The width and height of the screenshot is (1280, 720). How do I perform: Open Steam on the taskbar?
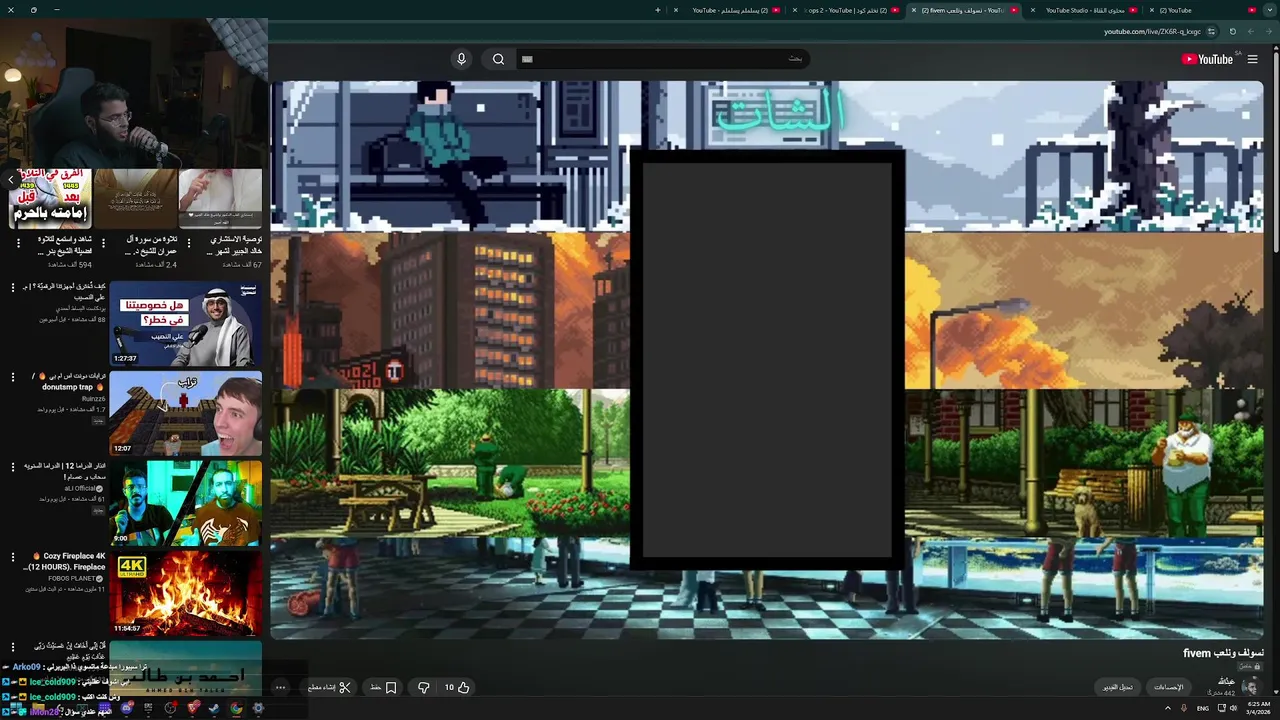pyautogui.click(x=214, y=708)
